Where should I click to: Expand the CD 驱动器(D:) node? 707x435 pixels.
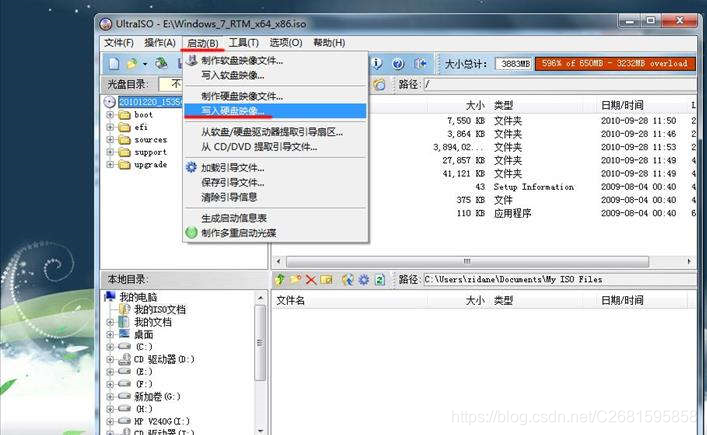coord(110,359)
